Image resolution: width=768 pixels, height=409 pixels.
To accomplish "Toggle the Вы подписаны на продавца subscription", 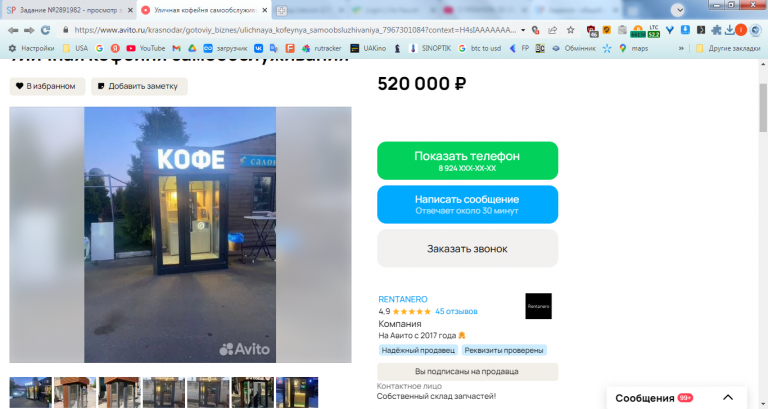I will (x=467, y=371).
